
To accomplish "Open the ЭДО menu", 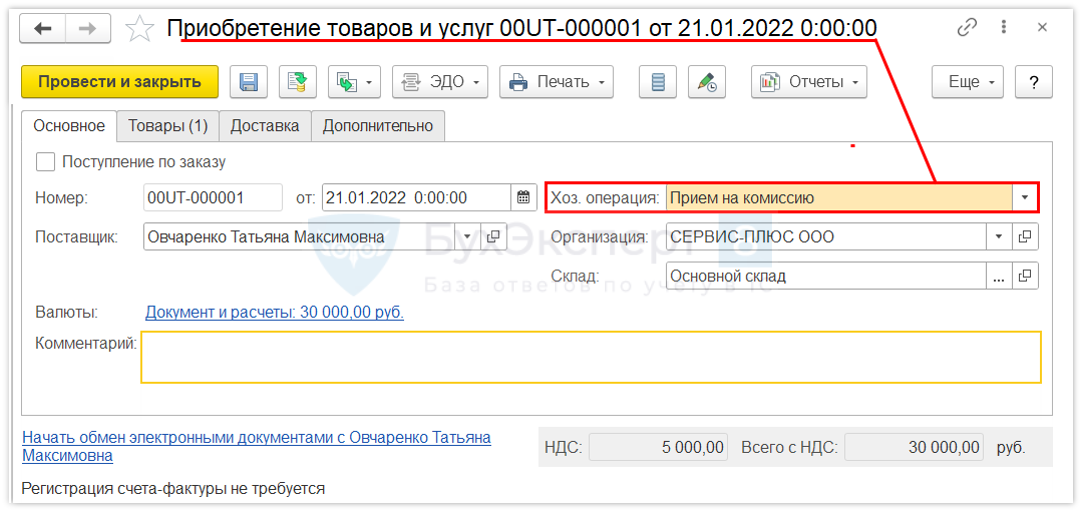I will [x=440, y=81].
